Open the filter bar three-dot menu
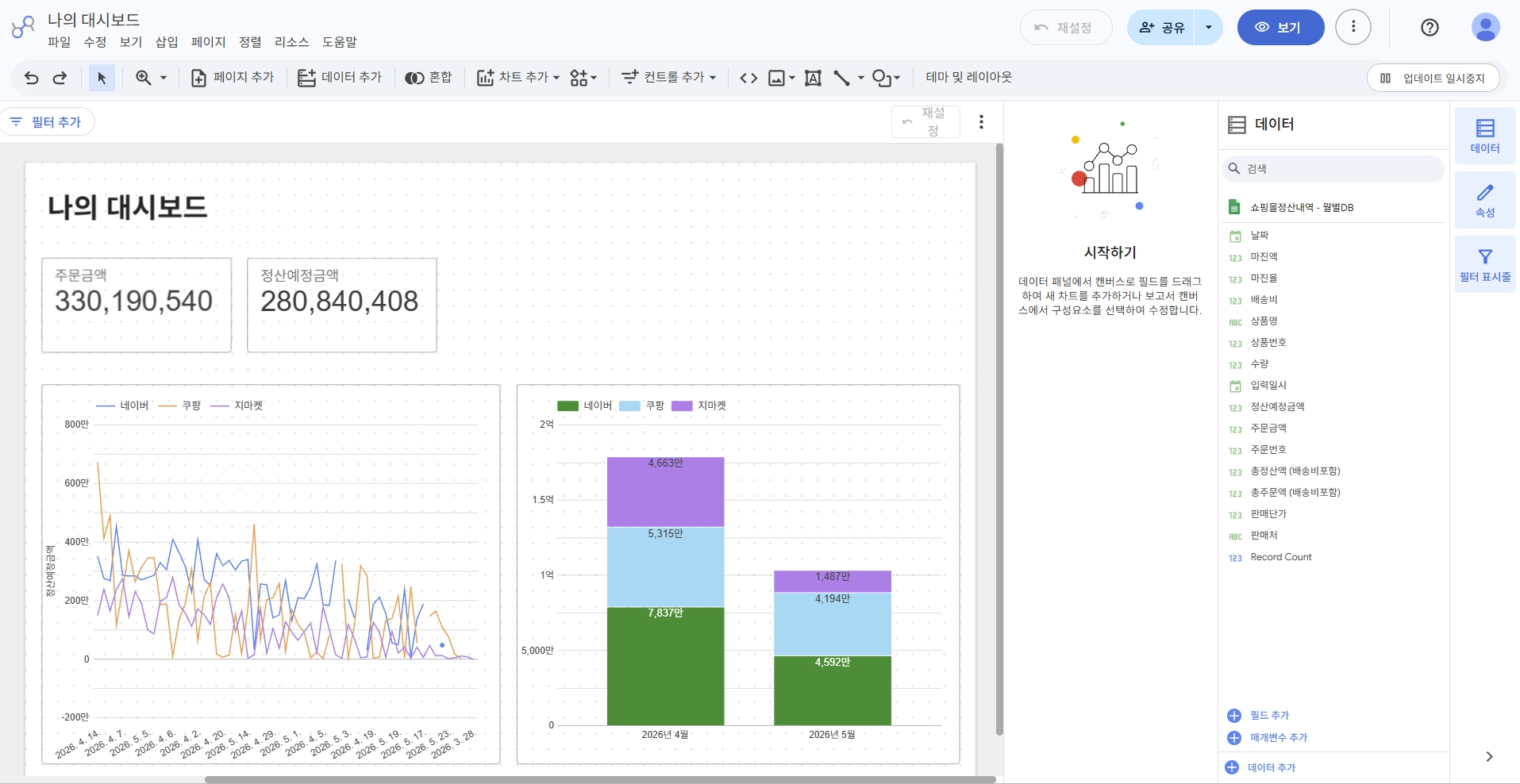 tap(982, 122)
